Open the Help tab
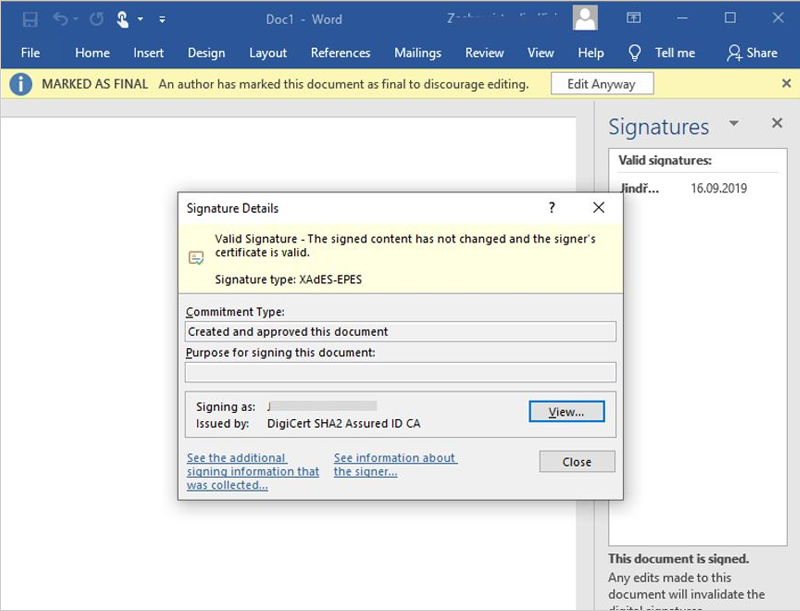 pyautogui.click(x=591, y=53)
